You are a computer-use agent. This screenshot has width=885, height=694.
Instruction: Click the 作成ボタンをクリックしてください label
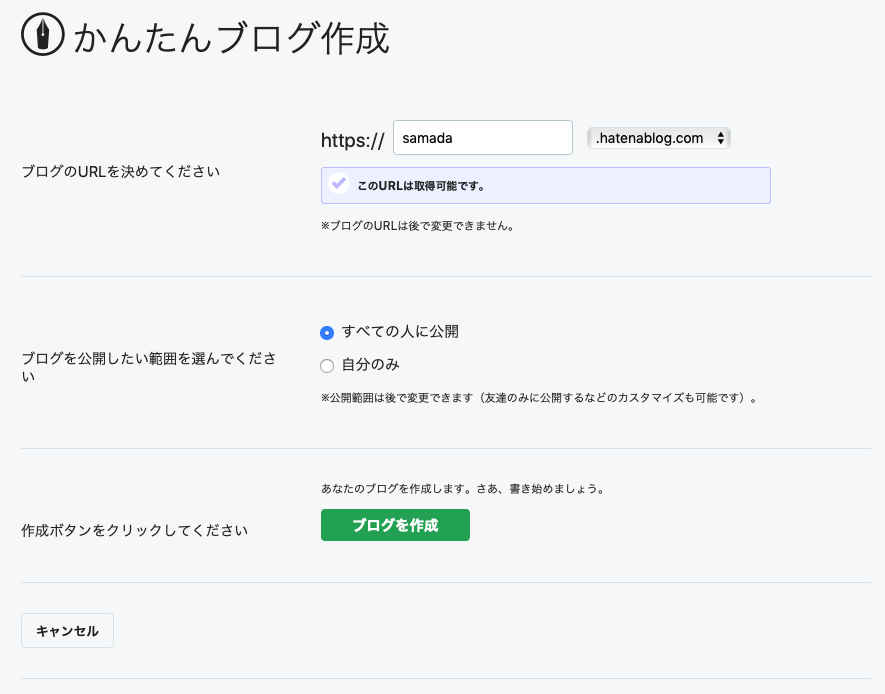[134, 530]
